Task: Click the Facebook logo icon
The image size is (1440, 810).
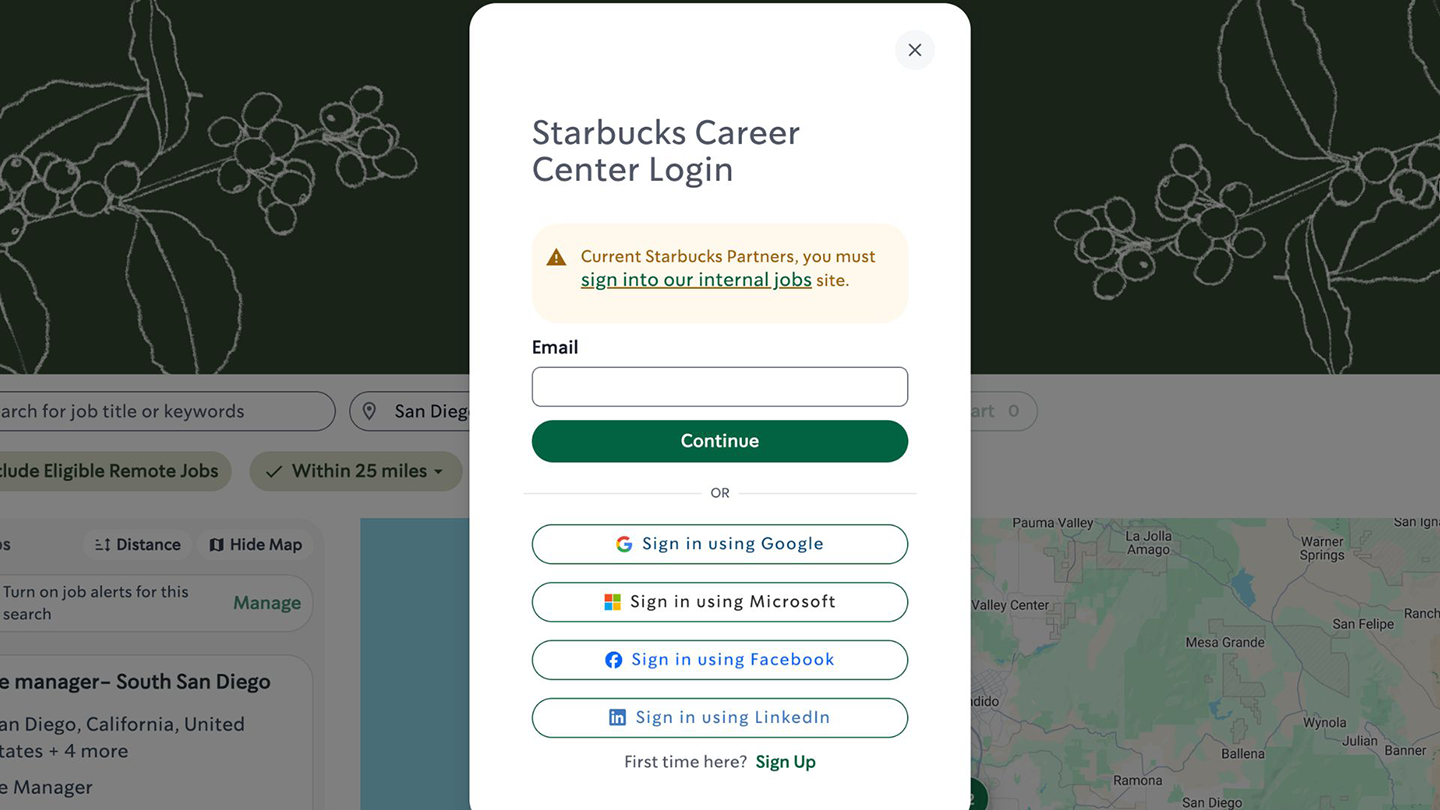Action: pos(614,660)
